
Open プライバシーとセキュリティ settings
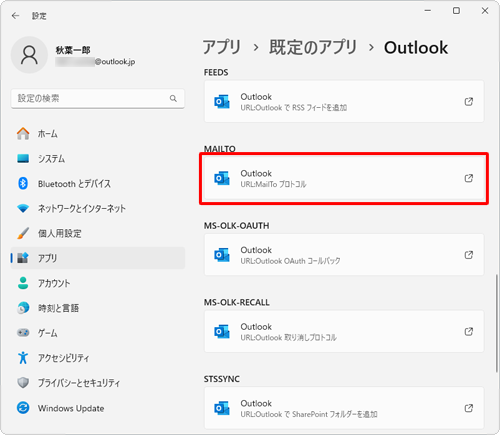pos(97,383)
